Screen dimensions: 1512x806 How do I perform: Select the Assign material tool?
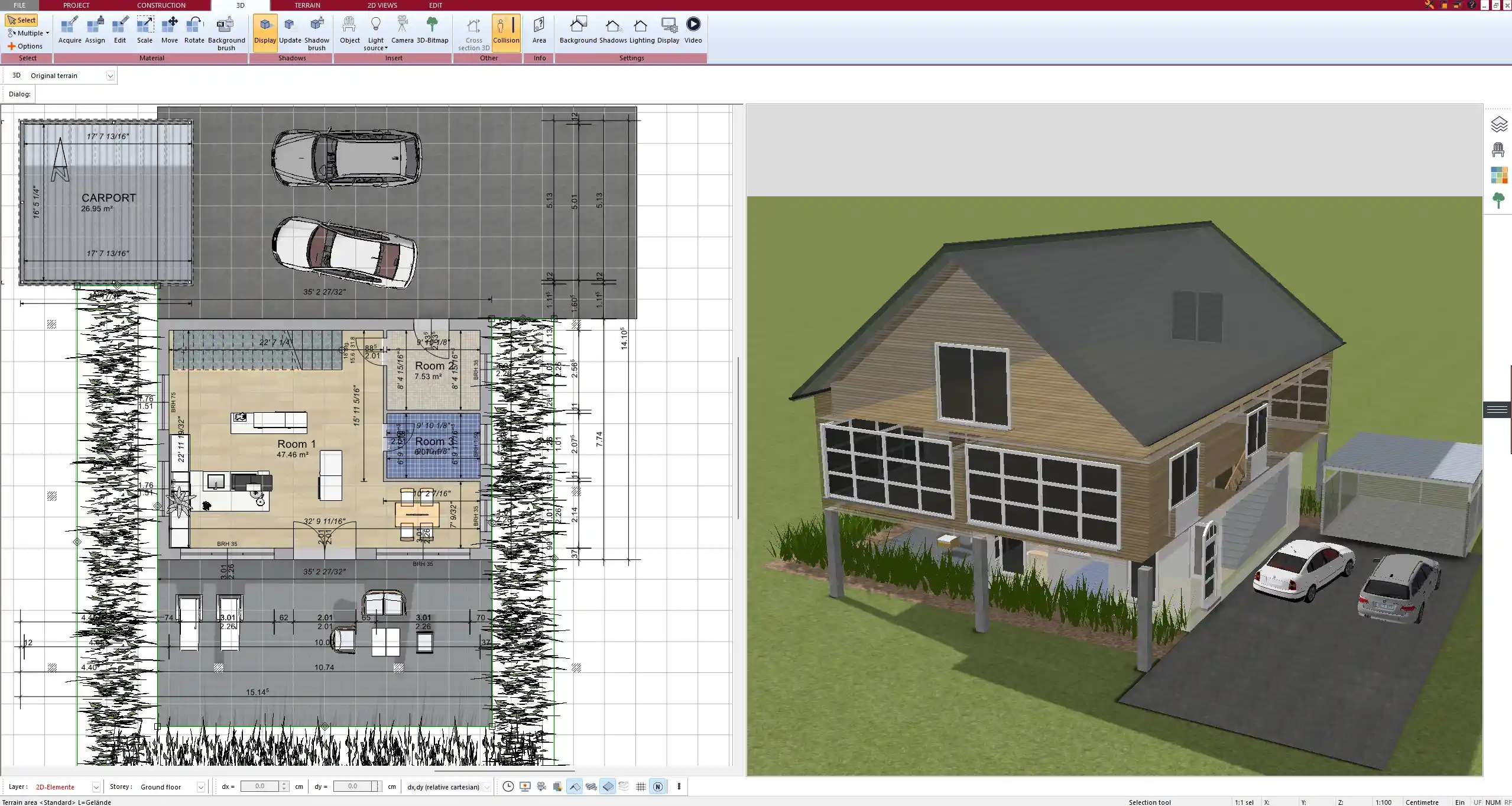[95, 30]
